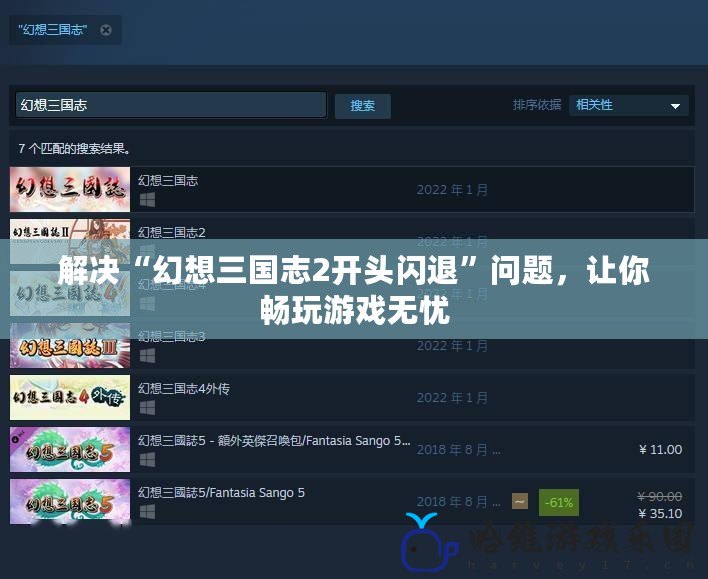
Task: Open the 幻想三國誌III game thumbnail
Action: (x=70, y=346)
